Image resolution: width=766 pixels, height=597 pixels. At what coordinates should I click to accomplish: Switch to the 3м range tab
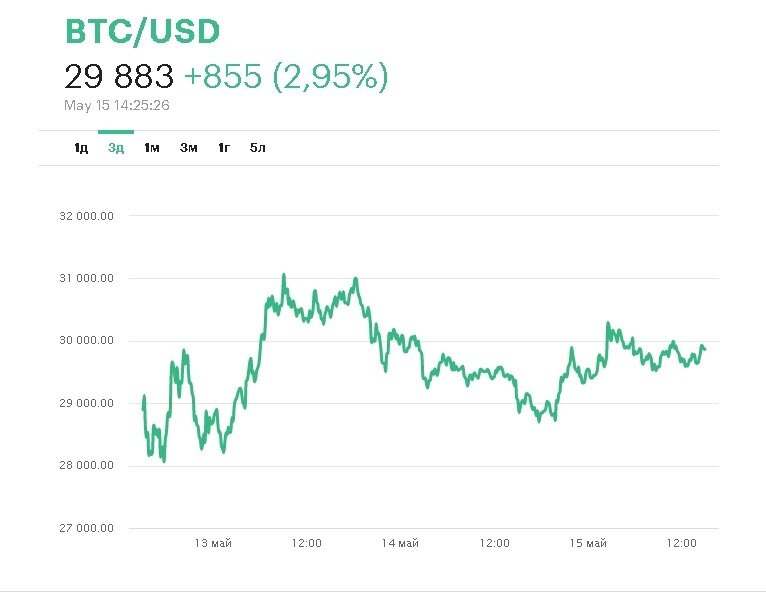189,148
